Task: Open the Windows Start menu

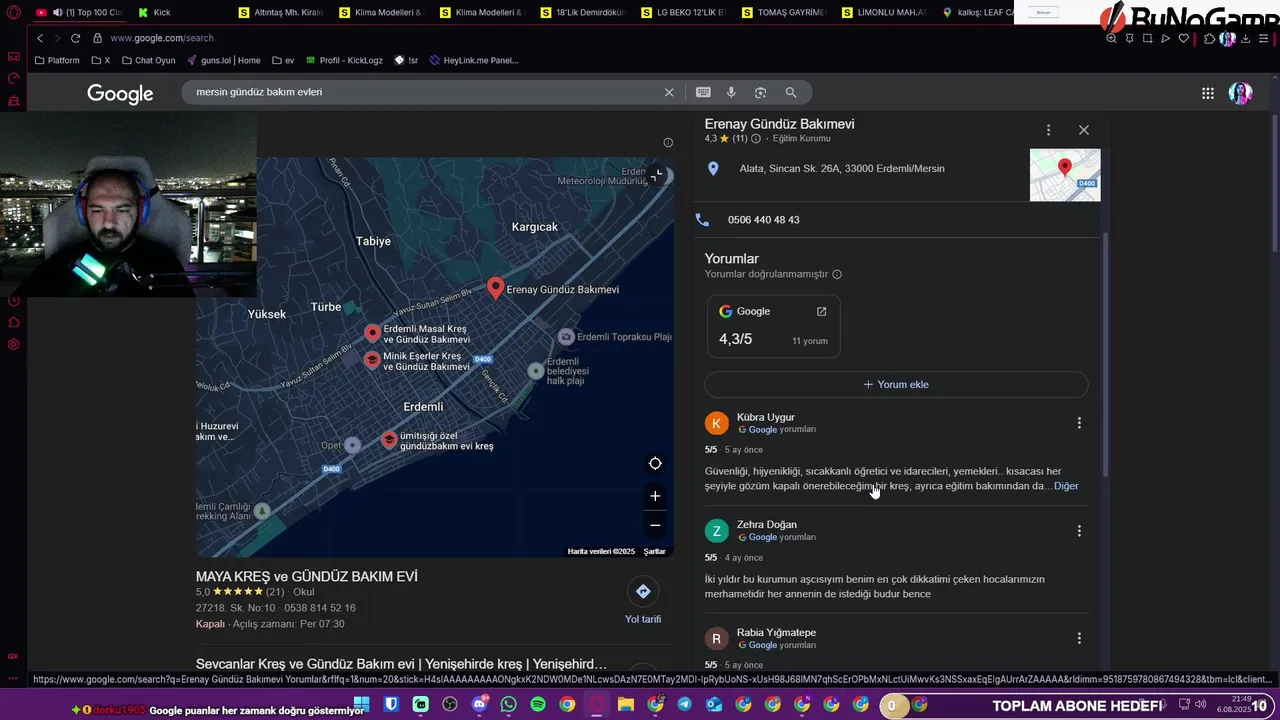Action: click(x=362, y=705)
